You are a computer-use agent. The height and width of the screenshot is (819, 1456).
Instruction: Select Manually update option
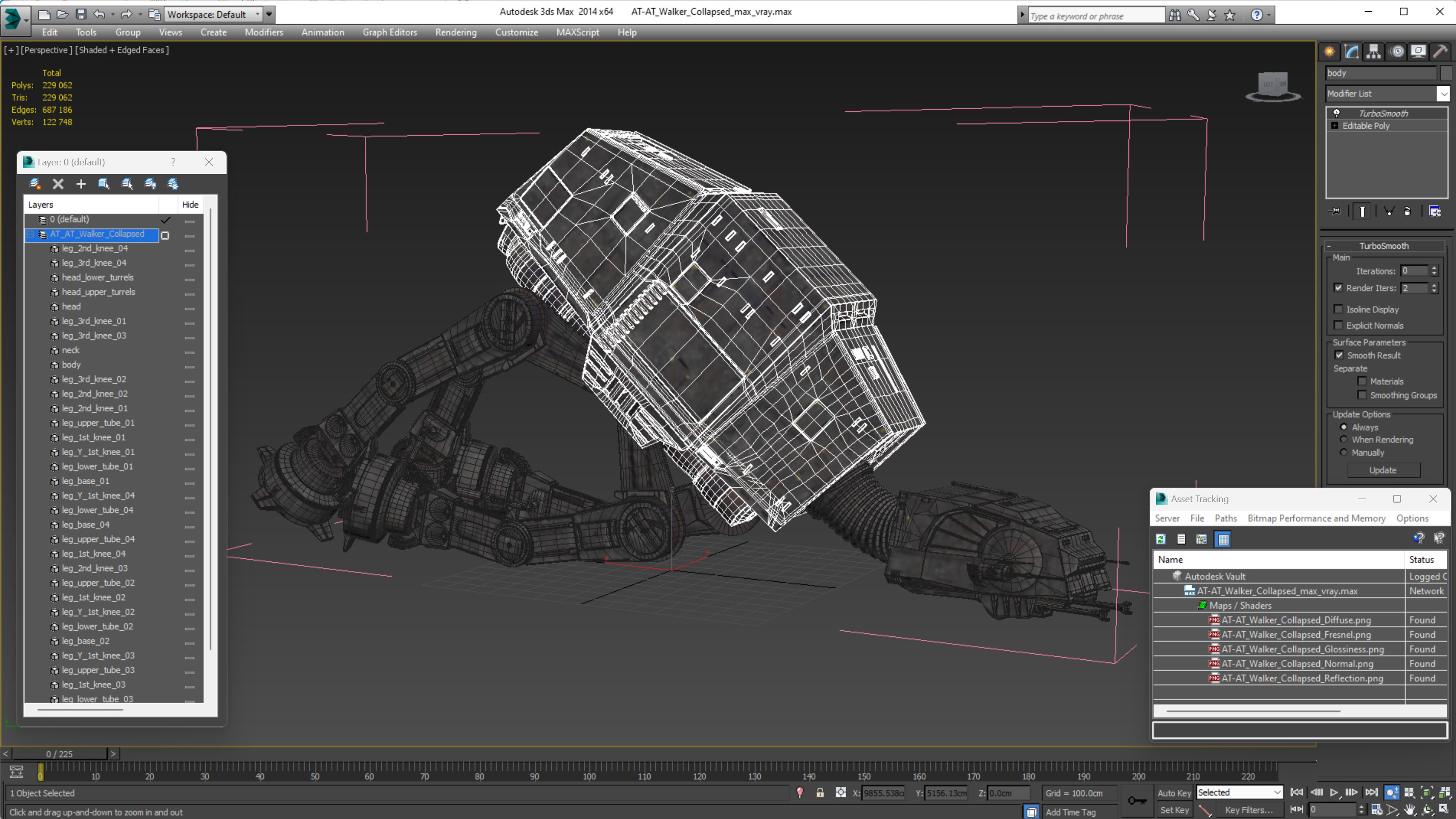(1344, 452)
